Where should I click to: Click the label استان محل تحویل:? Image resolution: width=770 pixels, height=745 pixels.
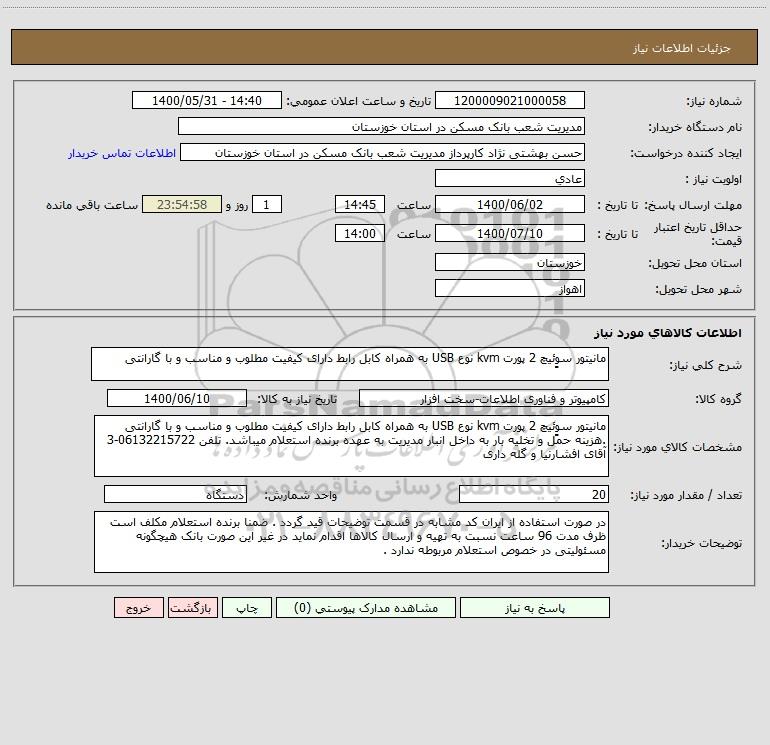click(x=695, y=264)
